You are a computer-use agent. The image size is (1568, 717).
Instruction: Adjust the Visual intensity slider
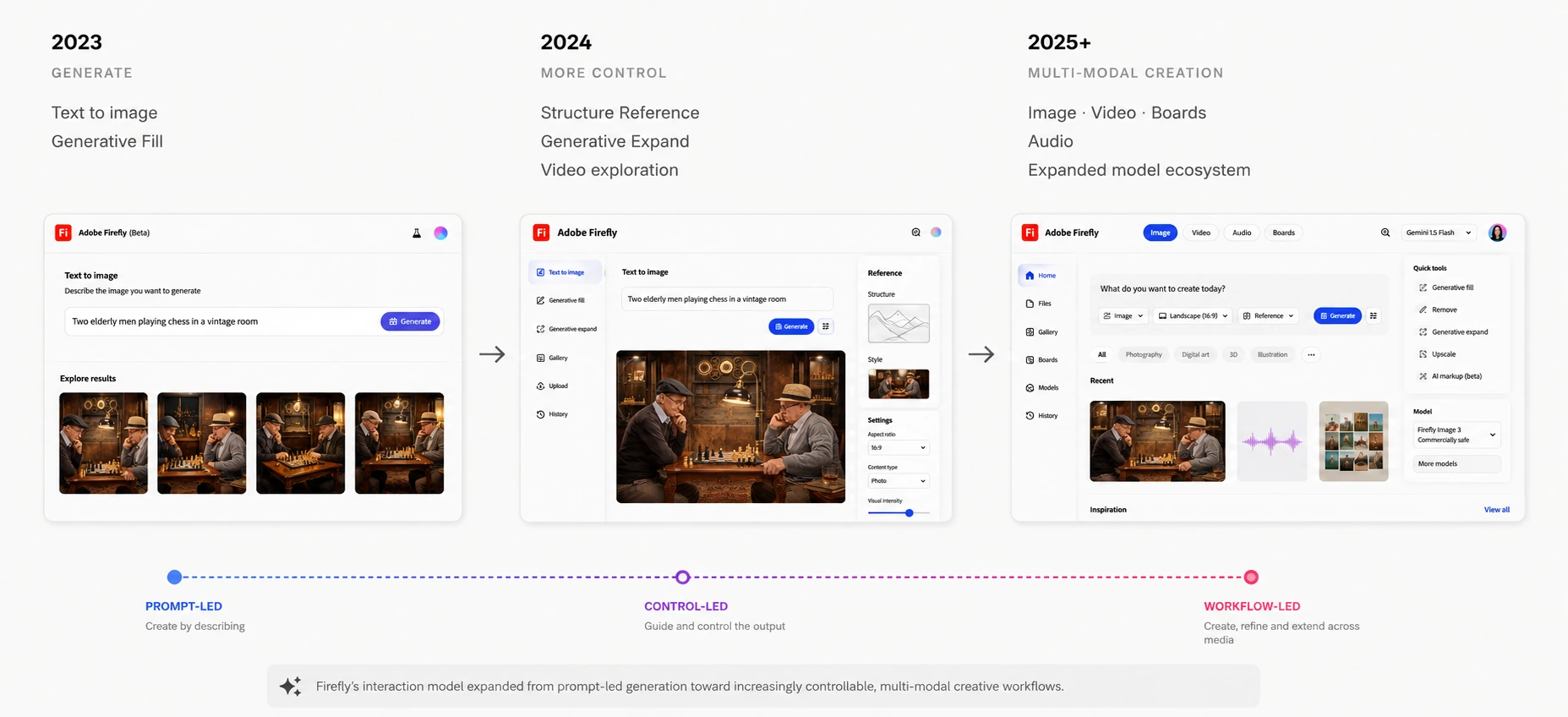pos(899,513)
